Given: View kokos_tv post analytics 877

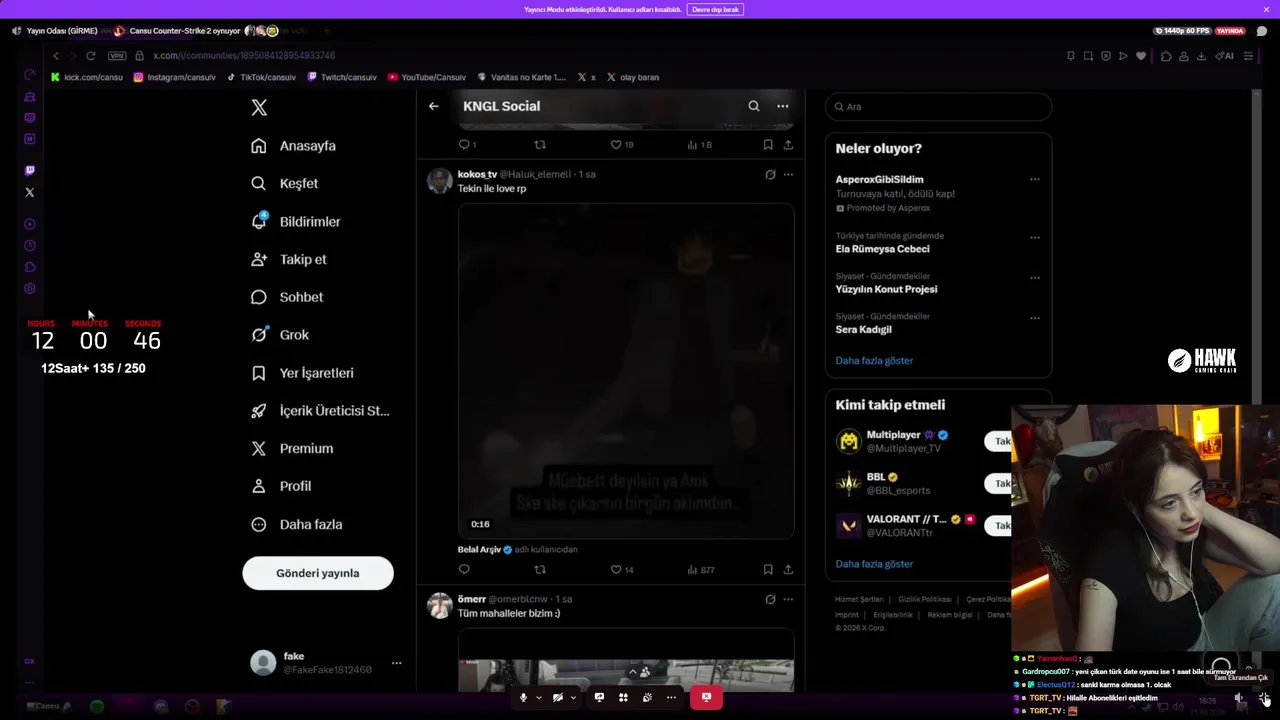Looking at the screenshot, I should [x=701, y=570].
